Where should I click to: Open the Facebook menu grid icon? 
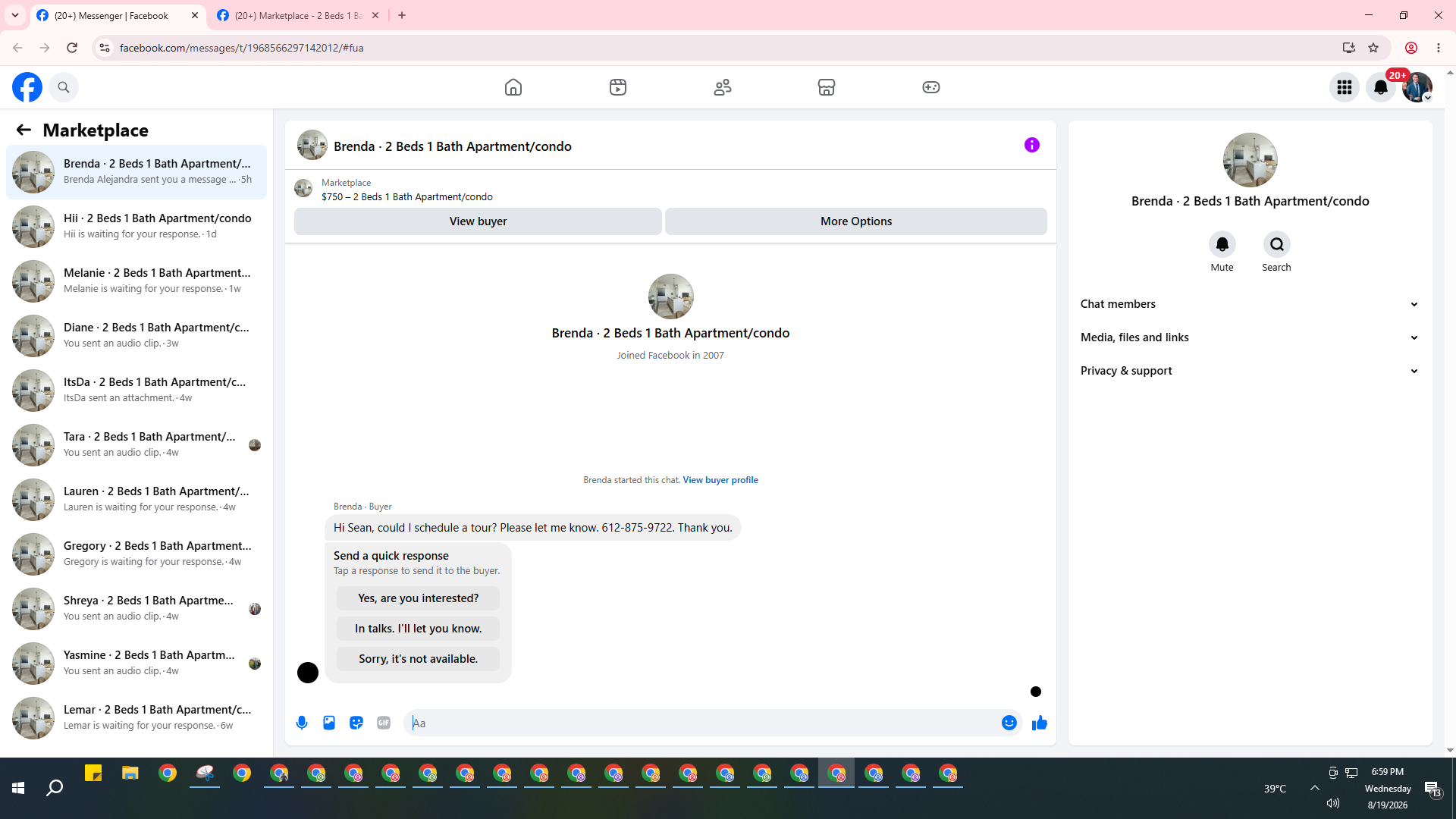1345,87
